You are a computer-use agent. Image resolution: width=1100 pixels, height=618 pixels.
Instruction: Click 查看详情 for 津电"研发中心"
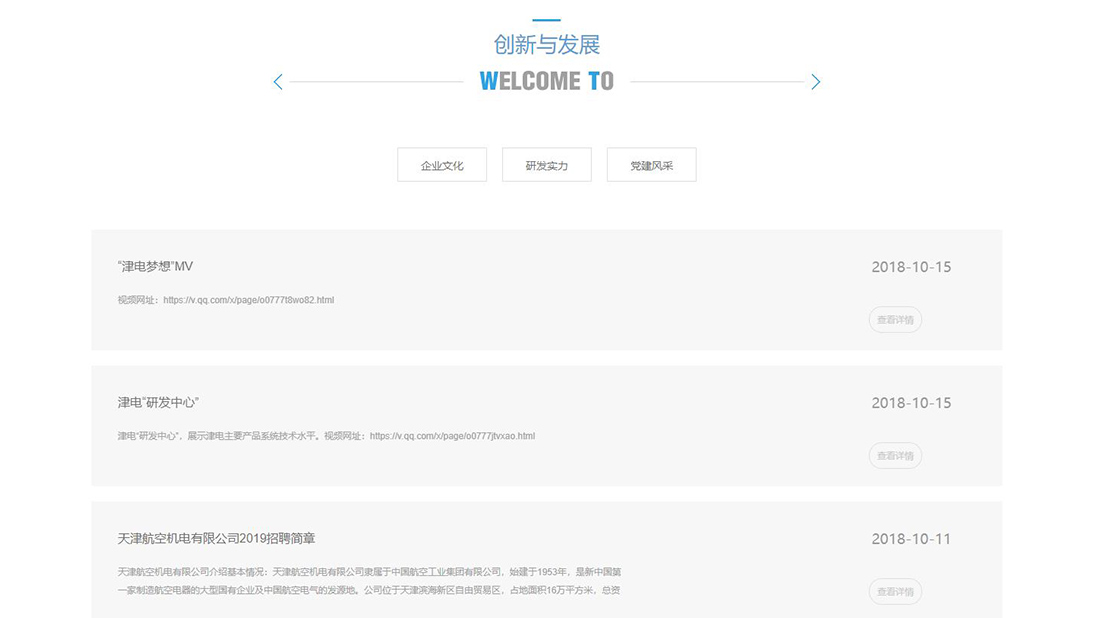click(895, 456)
